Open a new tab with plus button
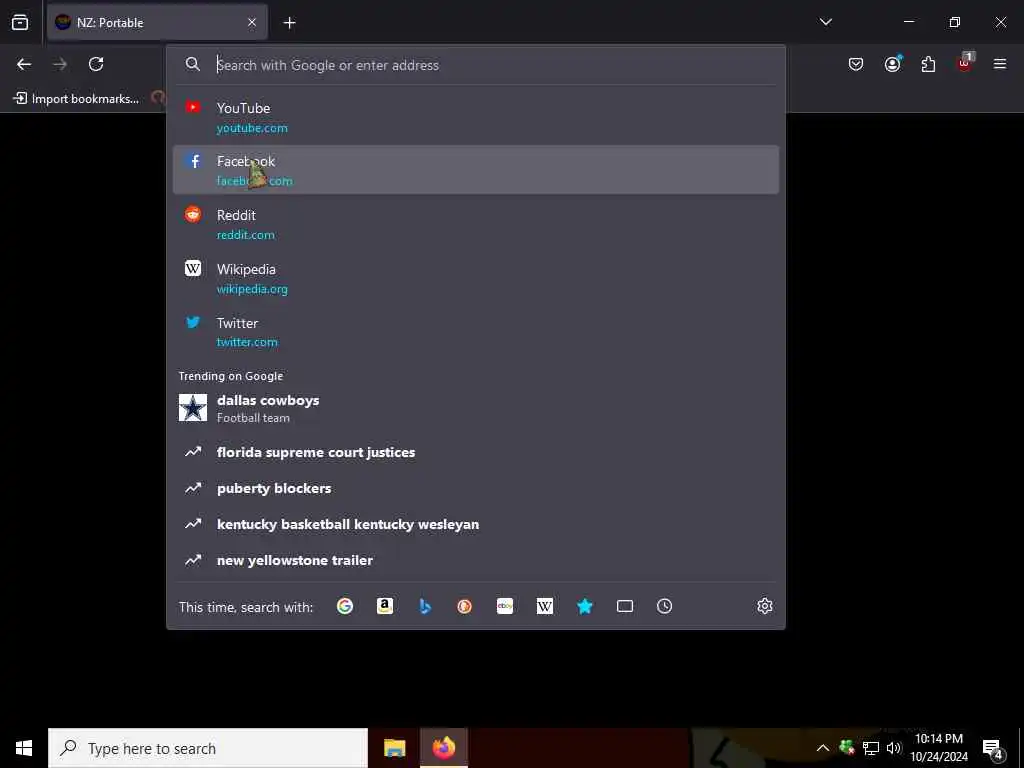Image resolution: width=1024 pixels, height=768 pixels. [289, 23]
